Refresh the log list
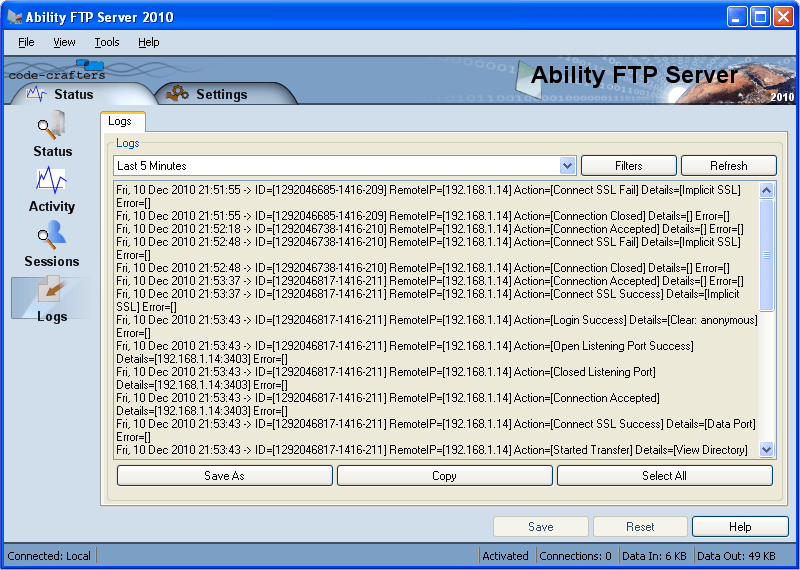 (x=729, y=166)
